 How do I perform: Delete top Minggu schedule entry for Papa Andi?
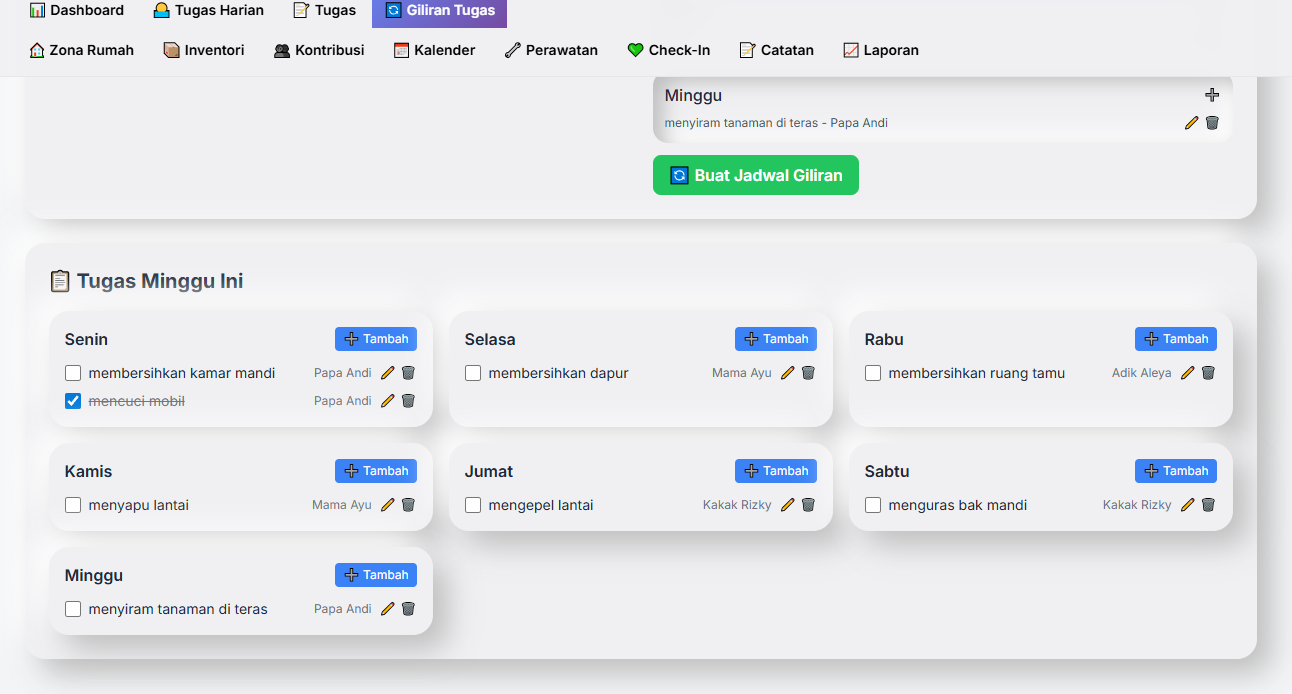click(1212, 123)
